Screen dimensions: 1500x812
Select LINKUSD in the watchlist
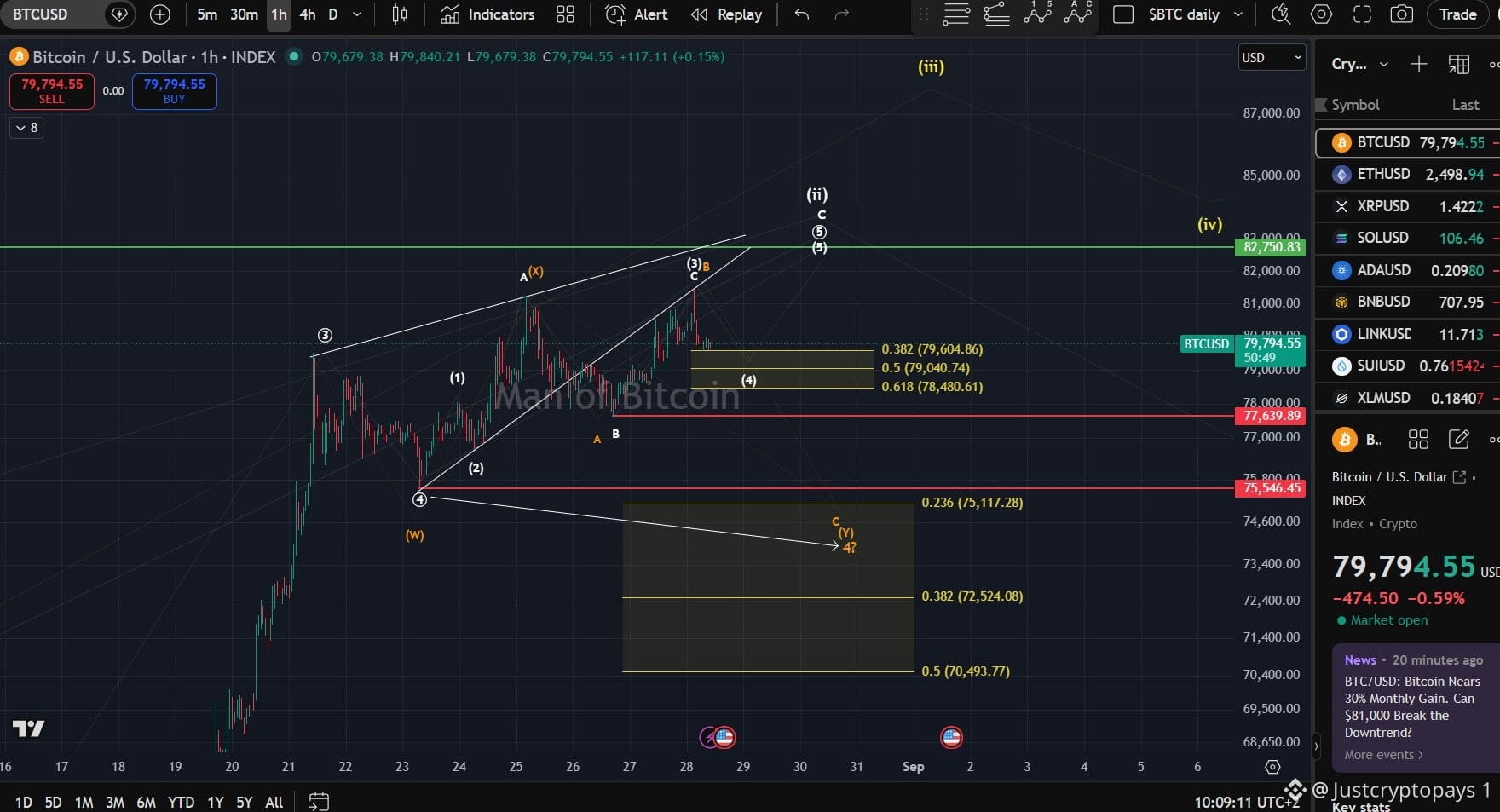(1408, 334)
